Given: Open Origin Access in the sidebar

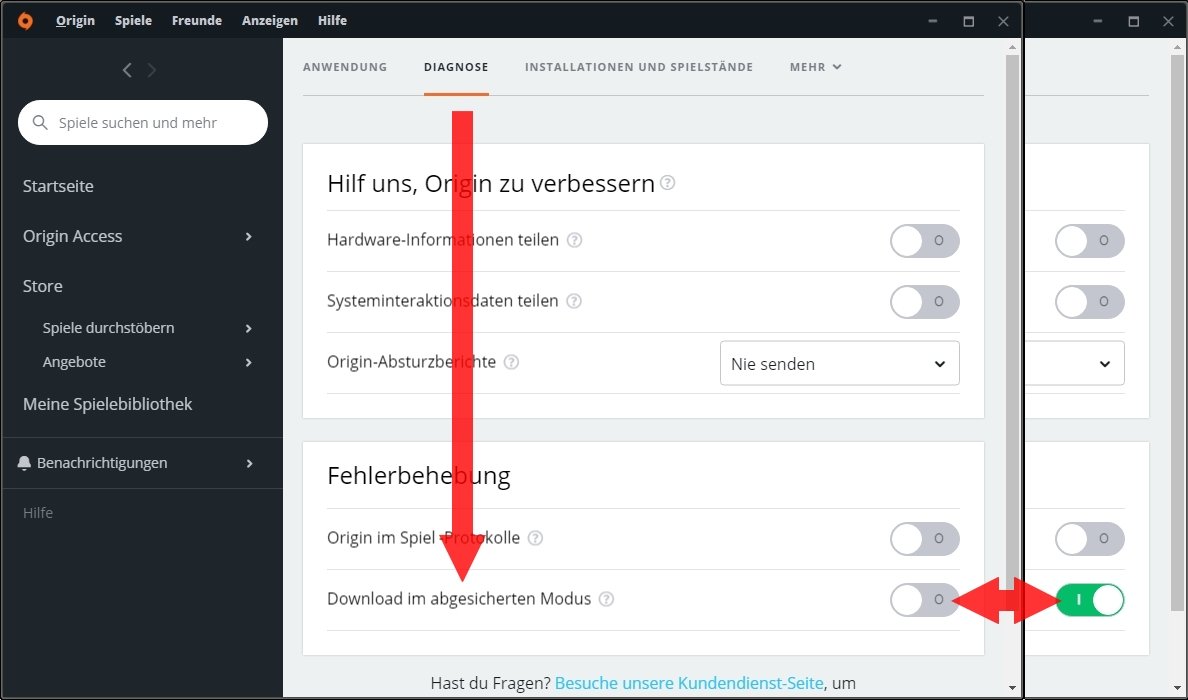Looking at the screenshot, I should (x=73, y=236).
